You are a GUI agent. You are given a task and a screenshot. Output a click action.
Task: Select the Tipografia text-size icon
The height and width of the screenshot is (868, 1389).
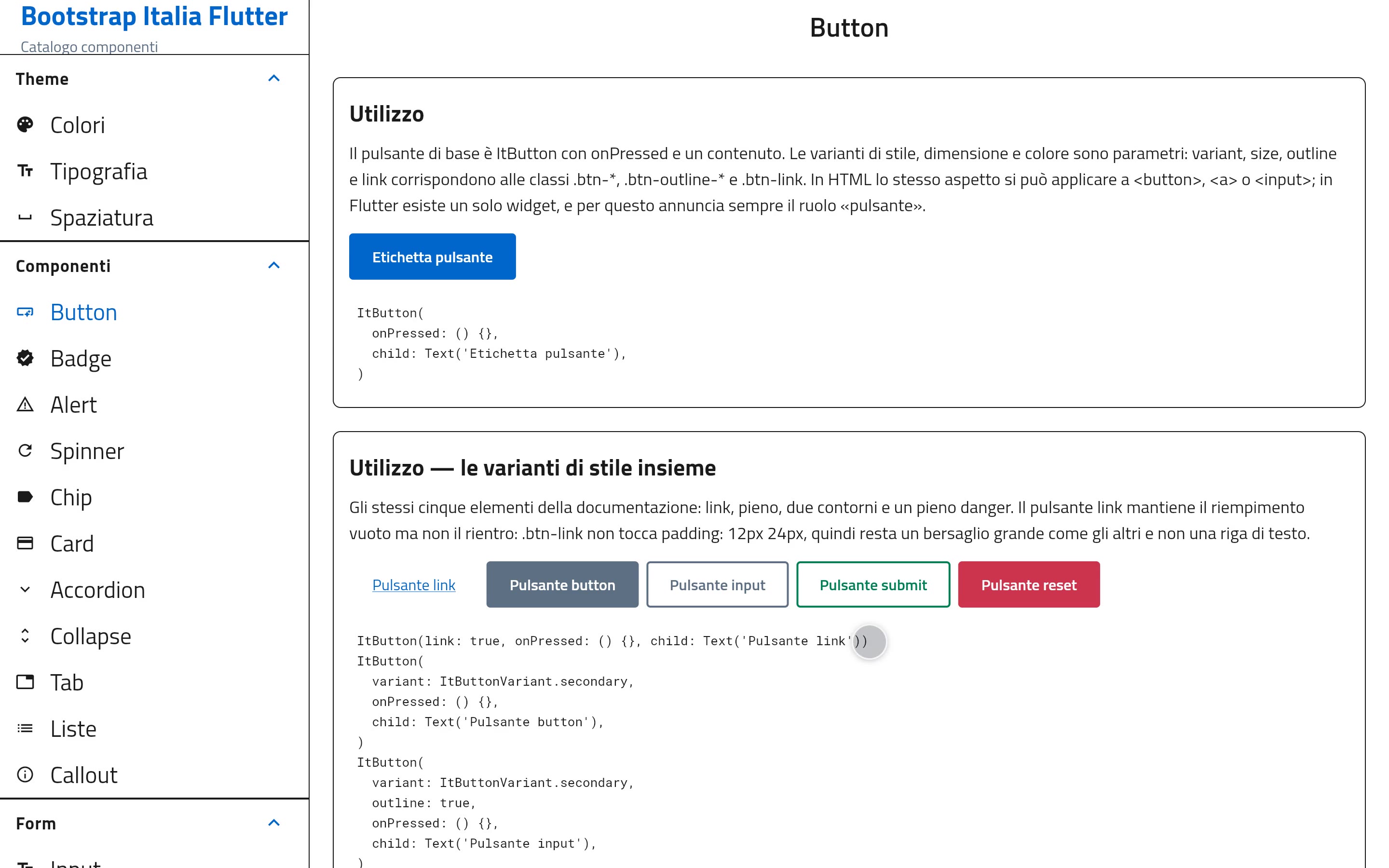[x=25, y=171]
